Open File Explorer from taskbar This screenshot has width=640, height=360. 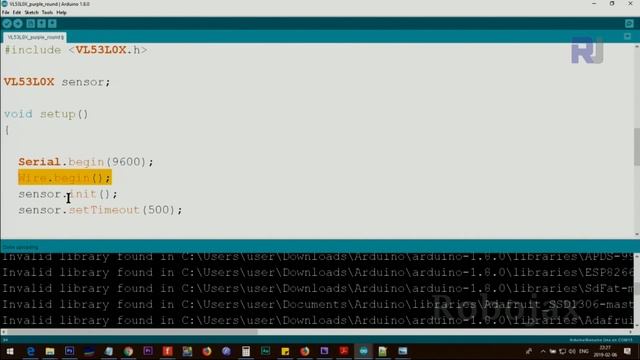pyautogui.click(x=50, y=351)
